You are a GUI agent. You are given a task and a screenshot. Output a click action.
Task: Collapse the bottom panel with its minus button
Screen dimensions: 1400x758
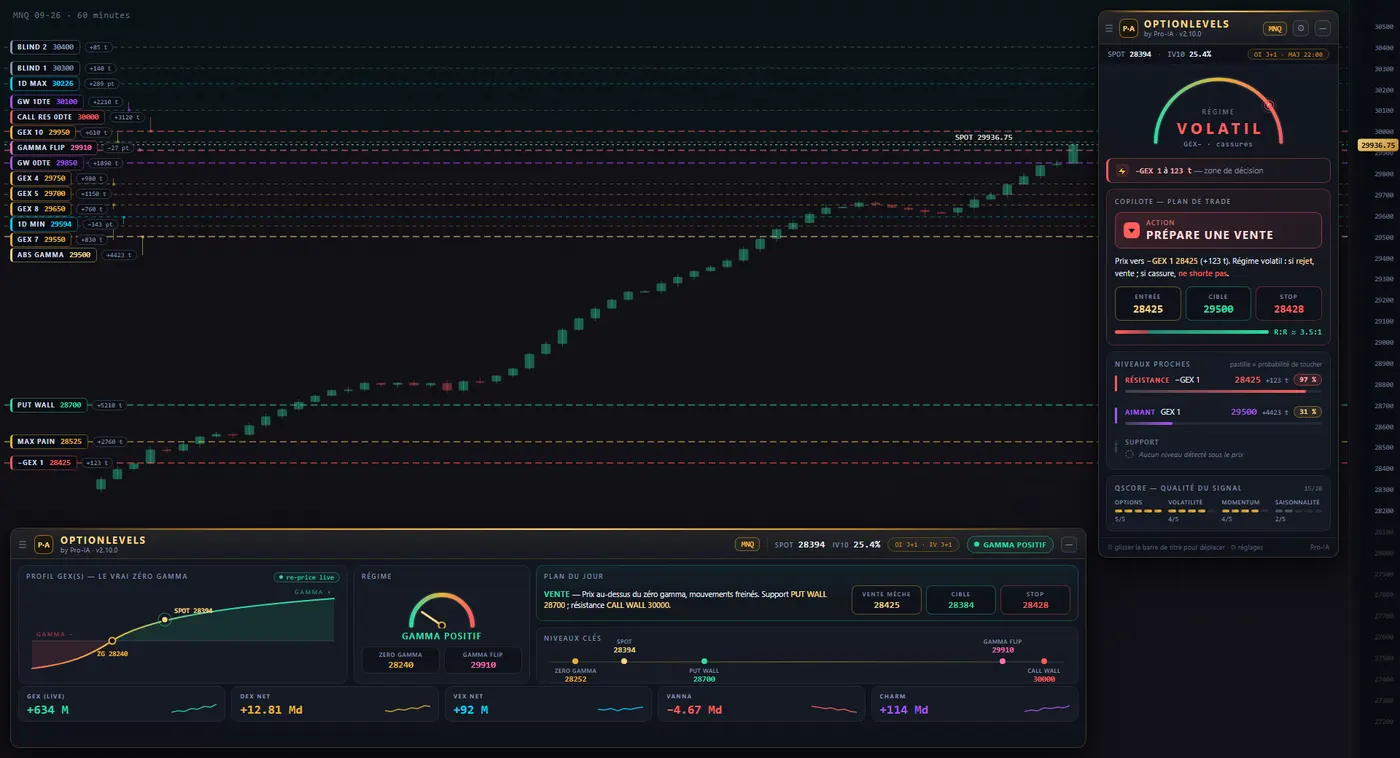coord(1069,544)
